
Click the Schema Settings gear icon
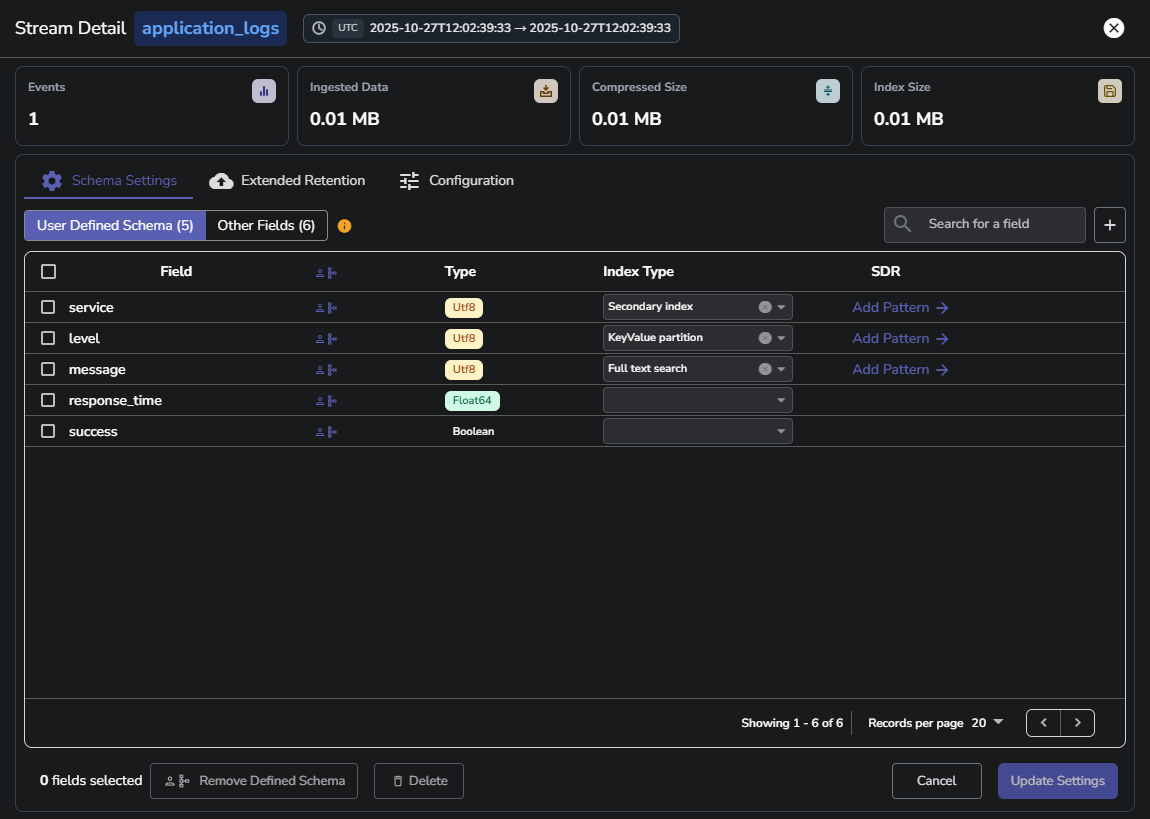pos(52,180)
